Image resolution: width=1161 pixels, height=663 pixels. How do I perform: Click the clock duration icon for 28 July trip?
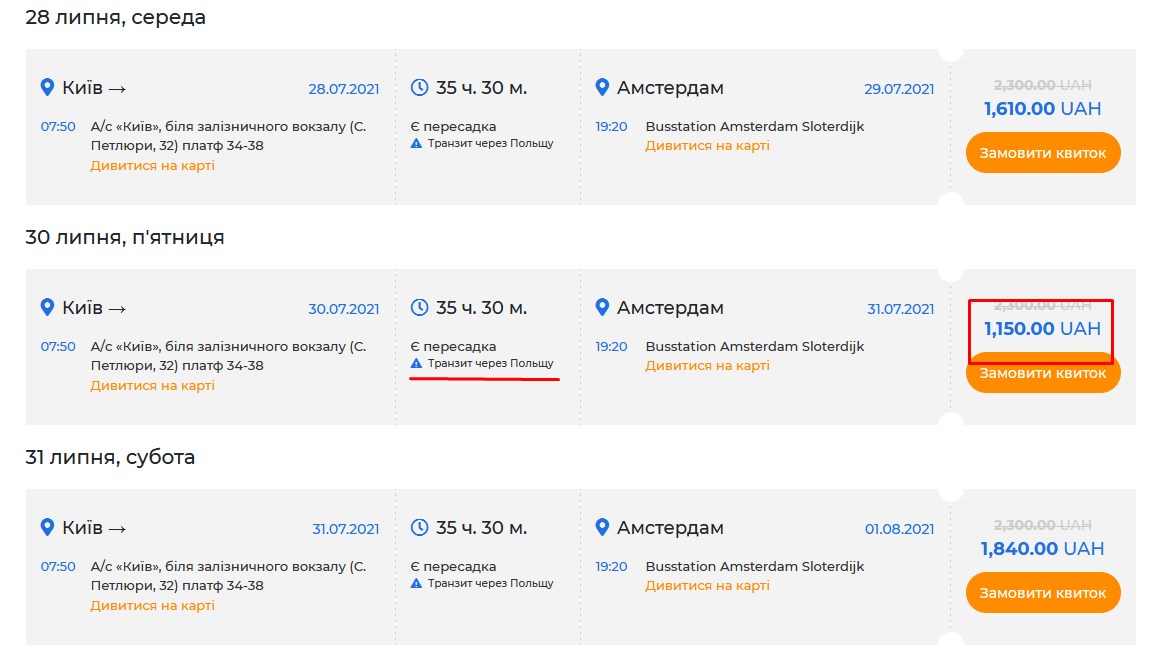pyautogui.click(x=420, y=88)
